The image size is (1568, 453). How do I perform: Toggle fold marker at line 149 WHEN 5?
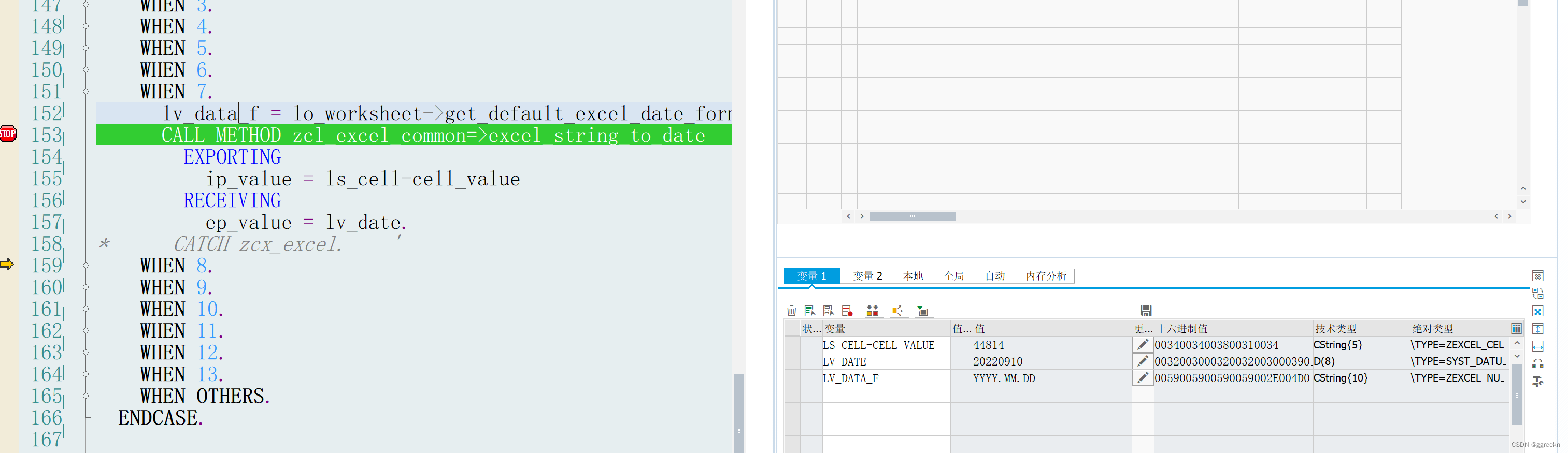coord(86,48)
